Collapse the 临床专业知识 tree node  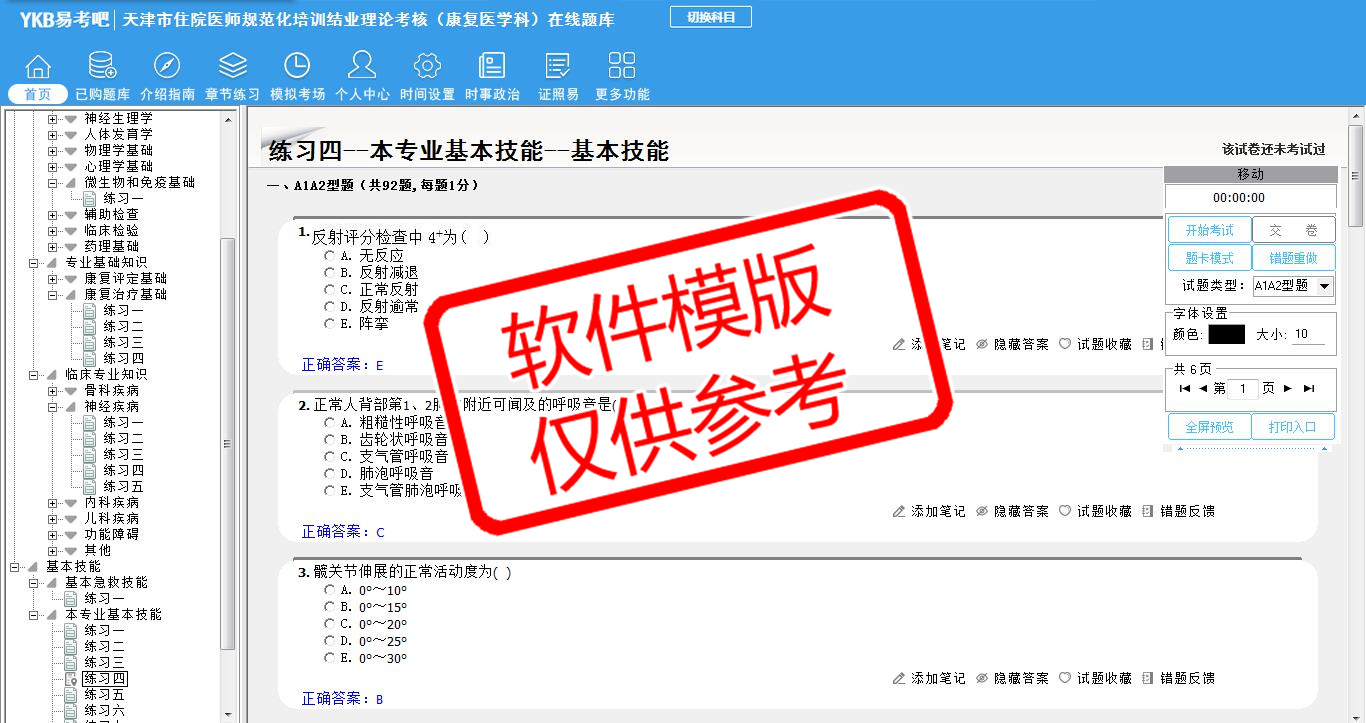[x=34, y=374]
